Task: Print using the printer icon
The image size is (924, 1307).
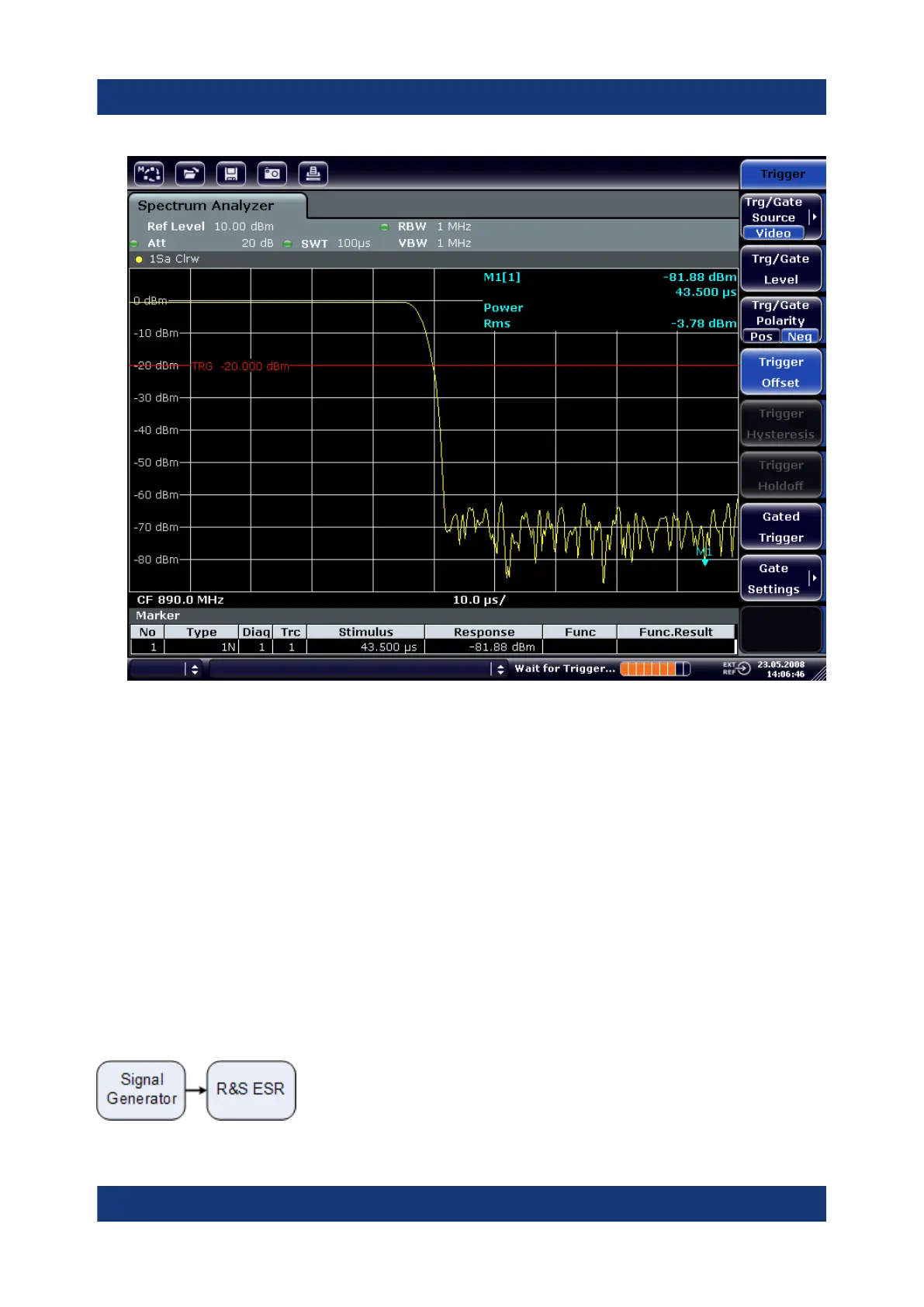Action: click(x=313, y=174)
